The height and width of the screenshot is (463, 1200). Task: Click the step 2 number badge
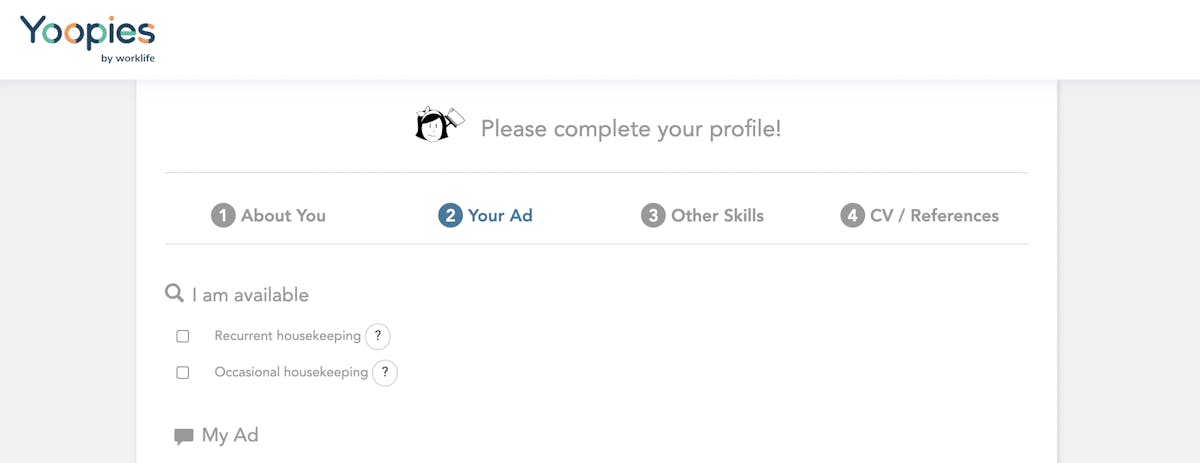point(450,215)
